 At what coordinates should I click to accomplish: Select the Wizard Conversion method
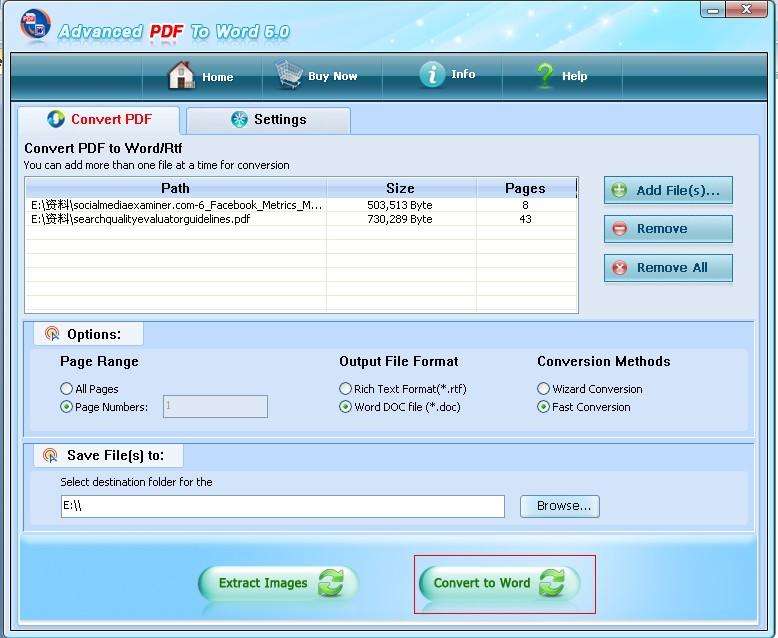543,388
